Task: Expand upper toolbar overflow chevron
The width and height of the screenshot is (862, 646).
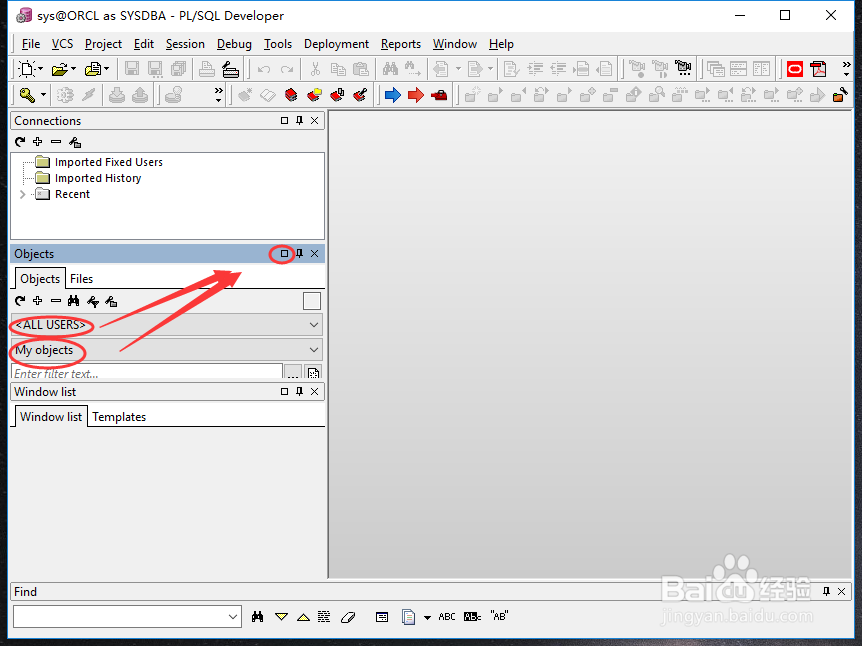Action: pos(846,69)
